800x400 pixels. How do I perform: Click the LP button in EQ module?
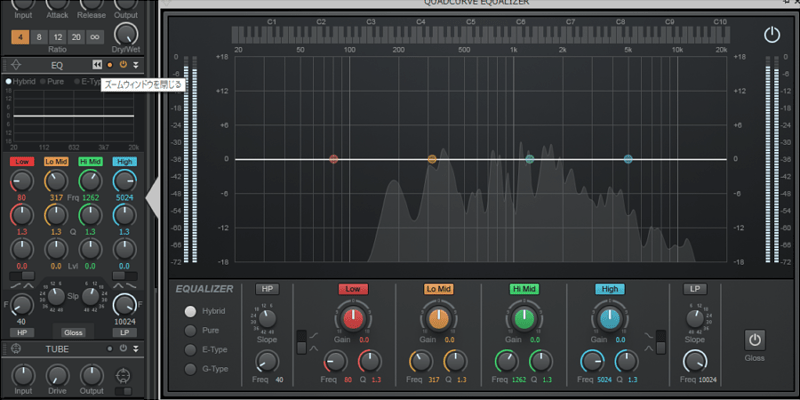(x=124, y=333)
